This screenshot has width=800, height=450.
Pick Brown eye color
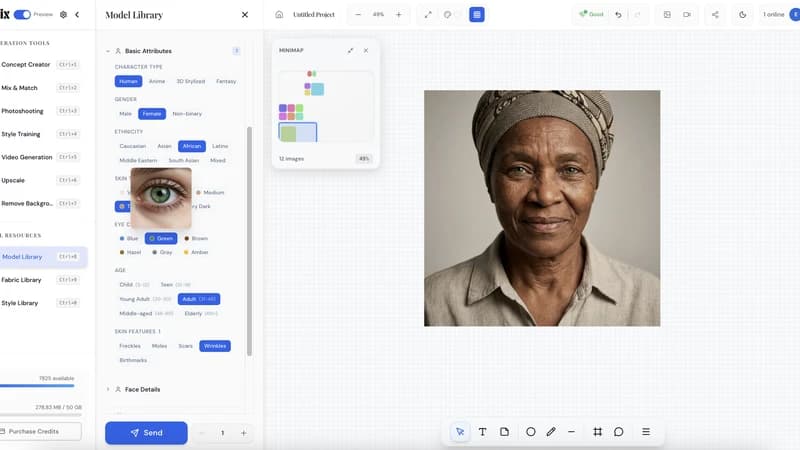196,238
